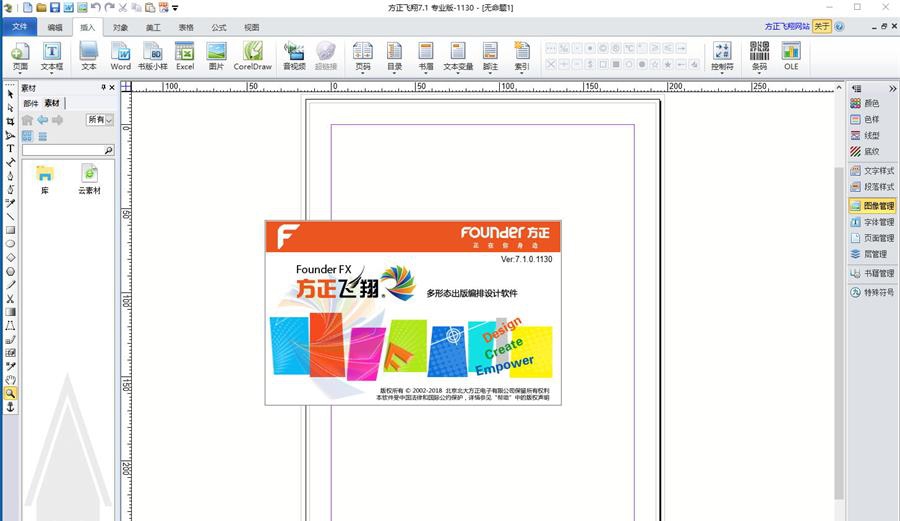Select the arrow selection tool
900x521 pixels.
[x=10, y=94]
